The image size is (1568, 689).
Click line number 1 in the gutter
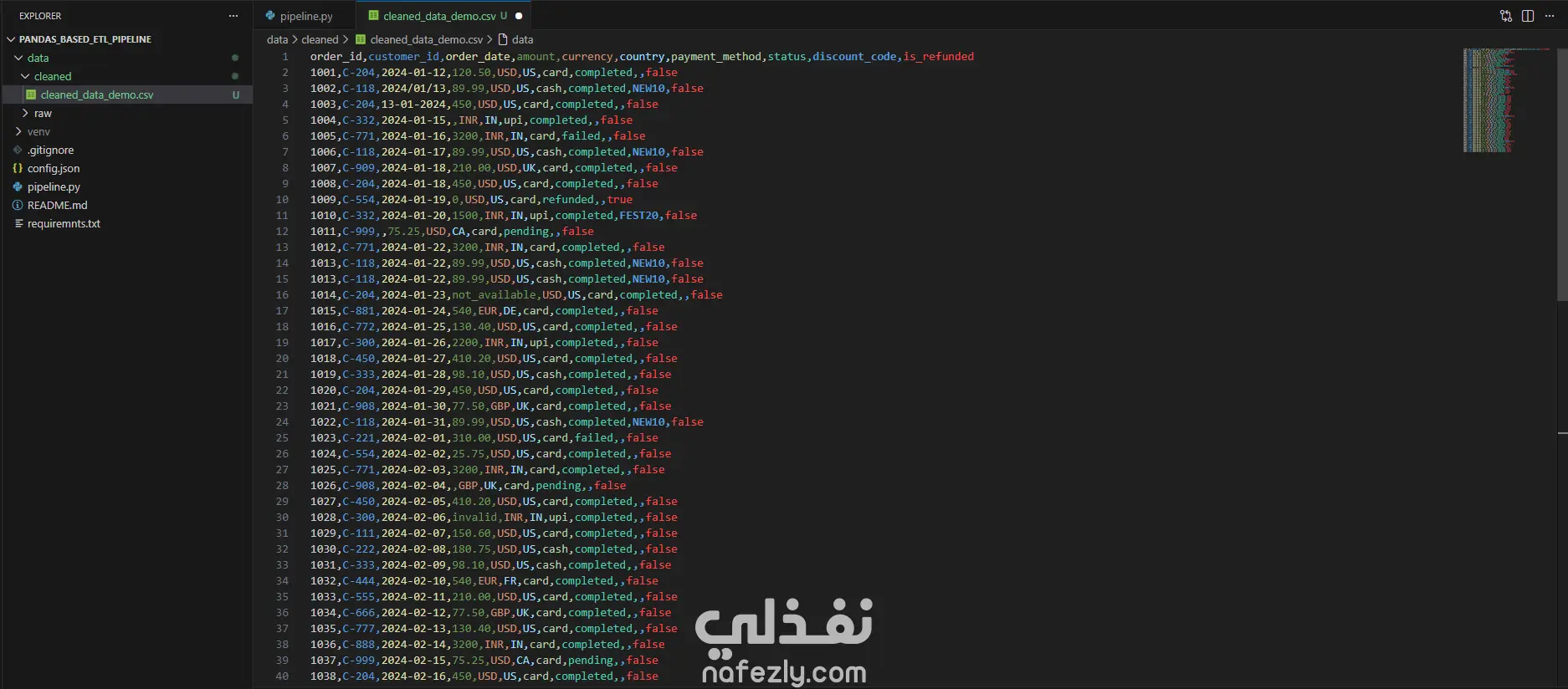285,57
